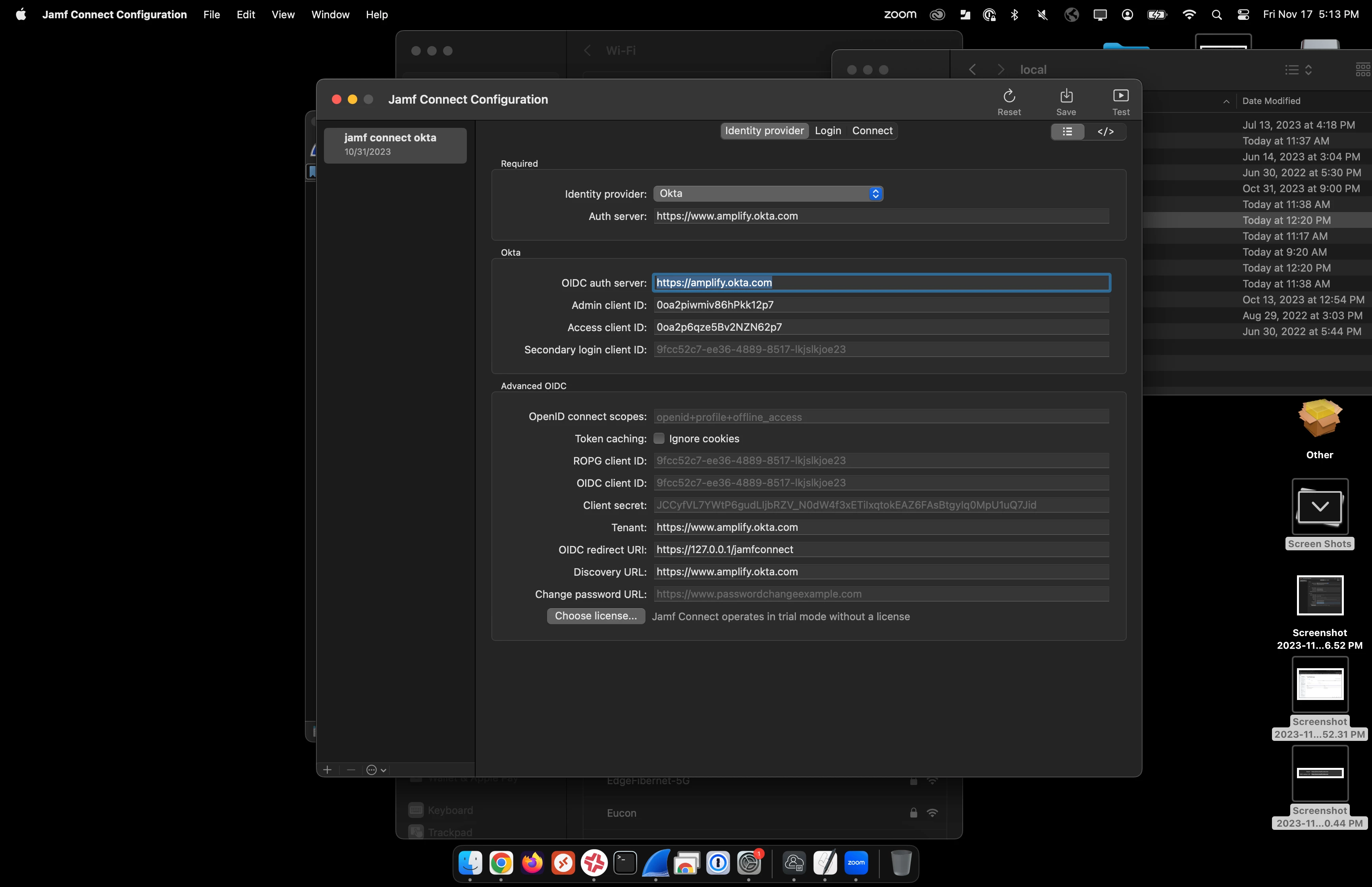Screen dimensions: 1372x887
Task: Click the Auth server field
Action: tap(881, 216)
